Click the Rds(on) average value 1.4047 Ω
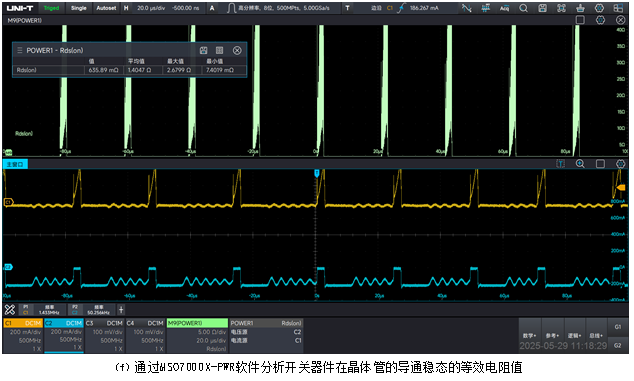This screenshot has width=634, height=381. (139, 70)
